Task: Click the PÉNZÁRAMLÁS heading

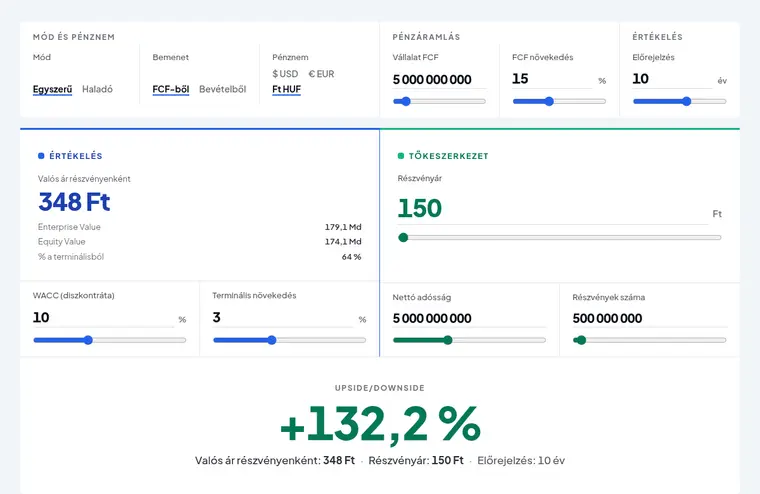Action: [x=427, y=37]
